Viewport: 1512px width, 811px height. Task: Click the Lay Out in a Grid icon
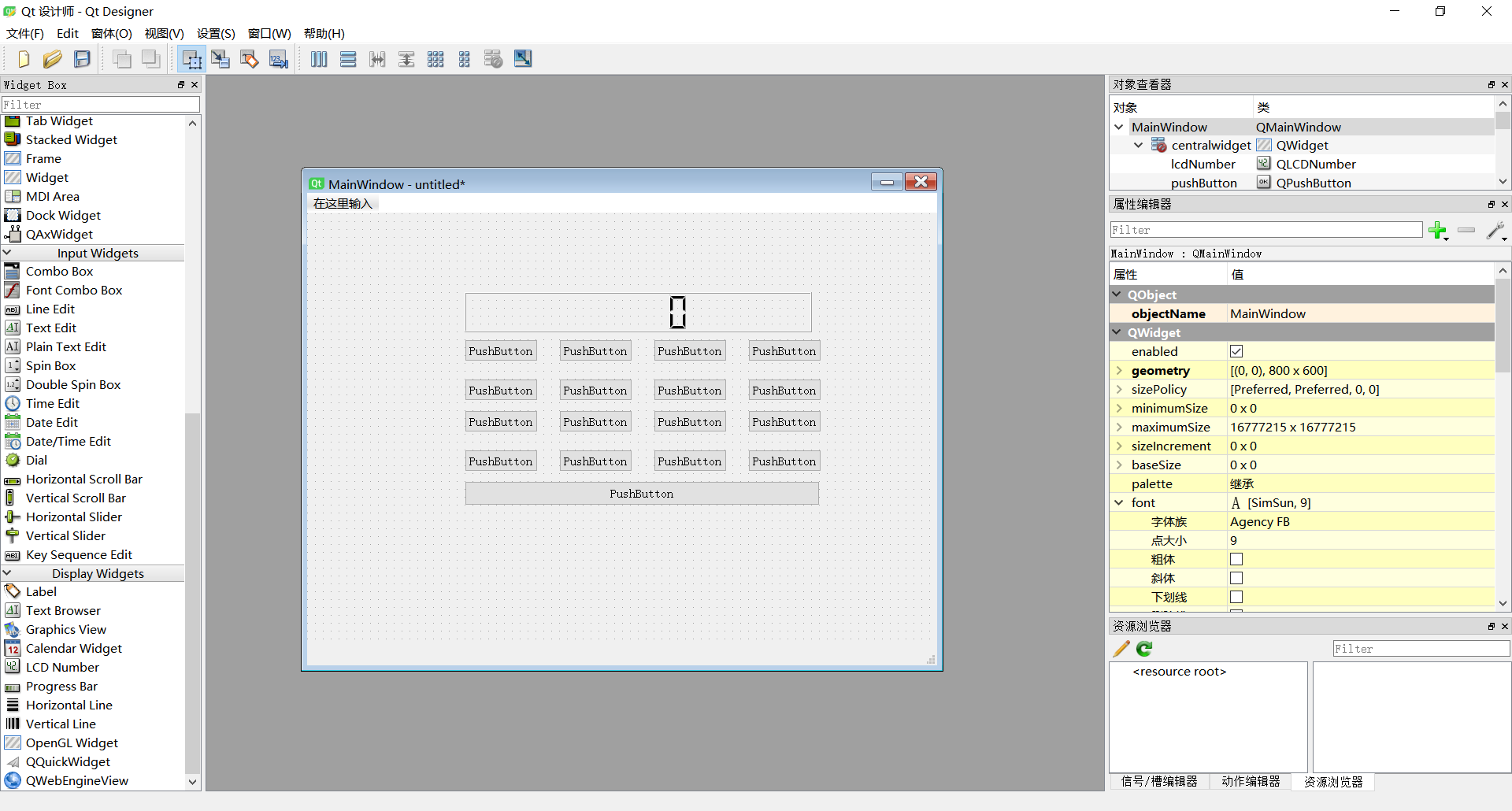point(435,58)
